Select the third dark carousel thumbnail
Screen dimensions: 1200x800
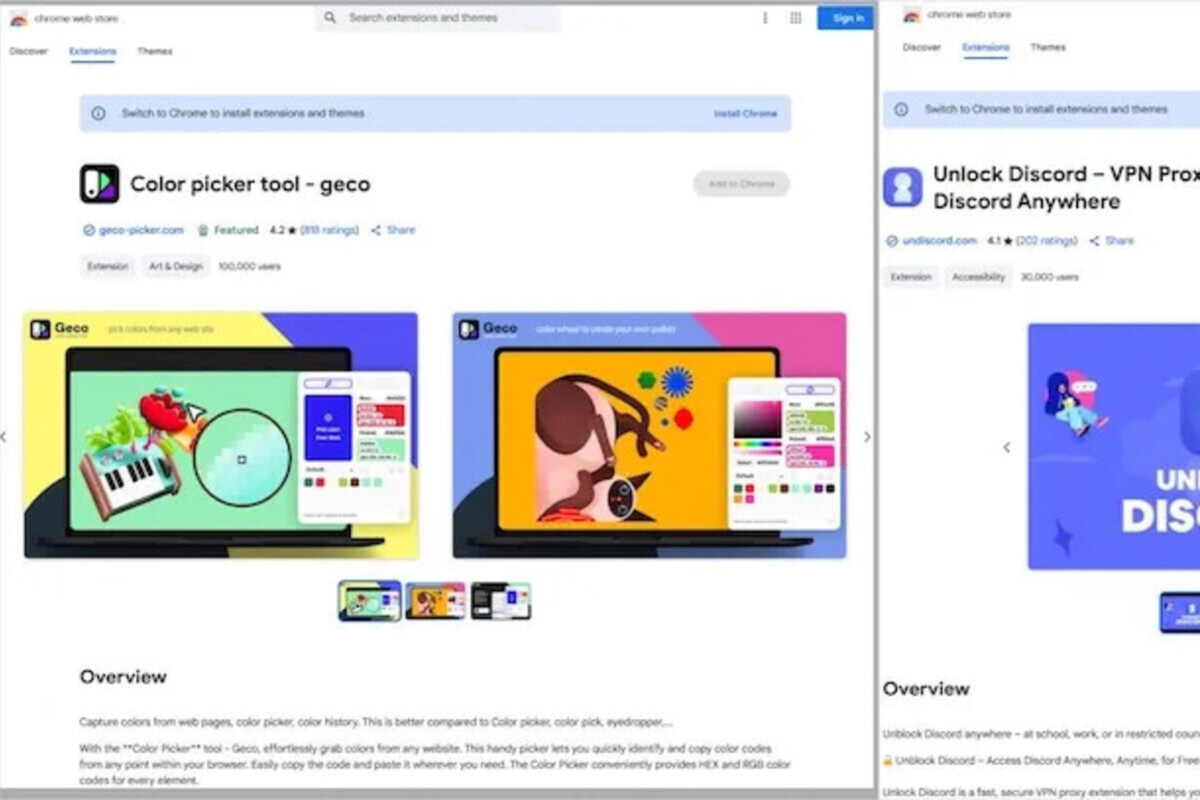501,601
